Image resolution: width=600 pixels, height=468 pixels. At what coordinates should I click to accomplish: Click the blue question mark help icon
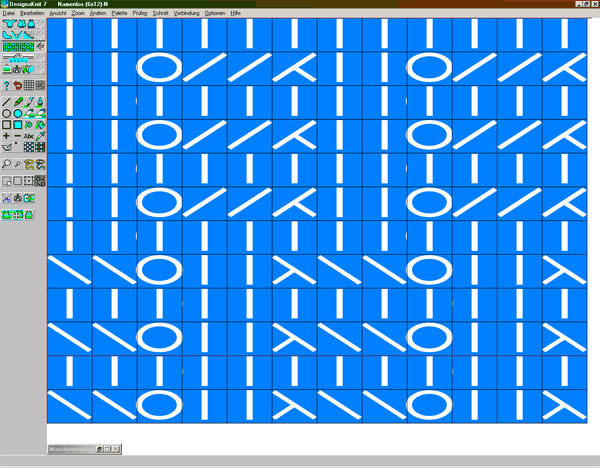click(x=6, y=85)
